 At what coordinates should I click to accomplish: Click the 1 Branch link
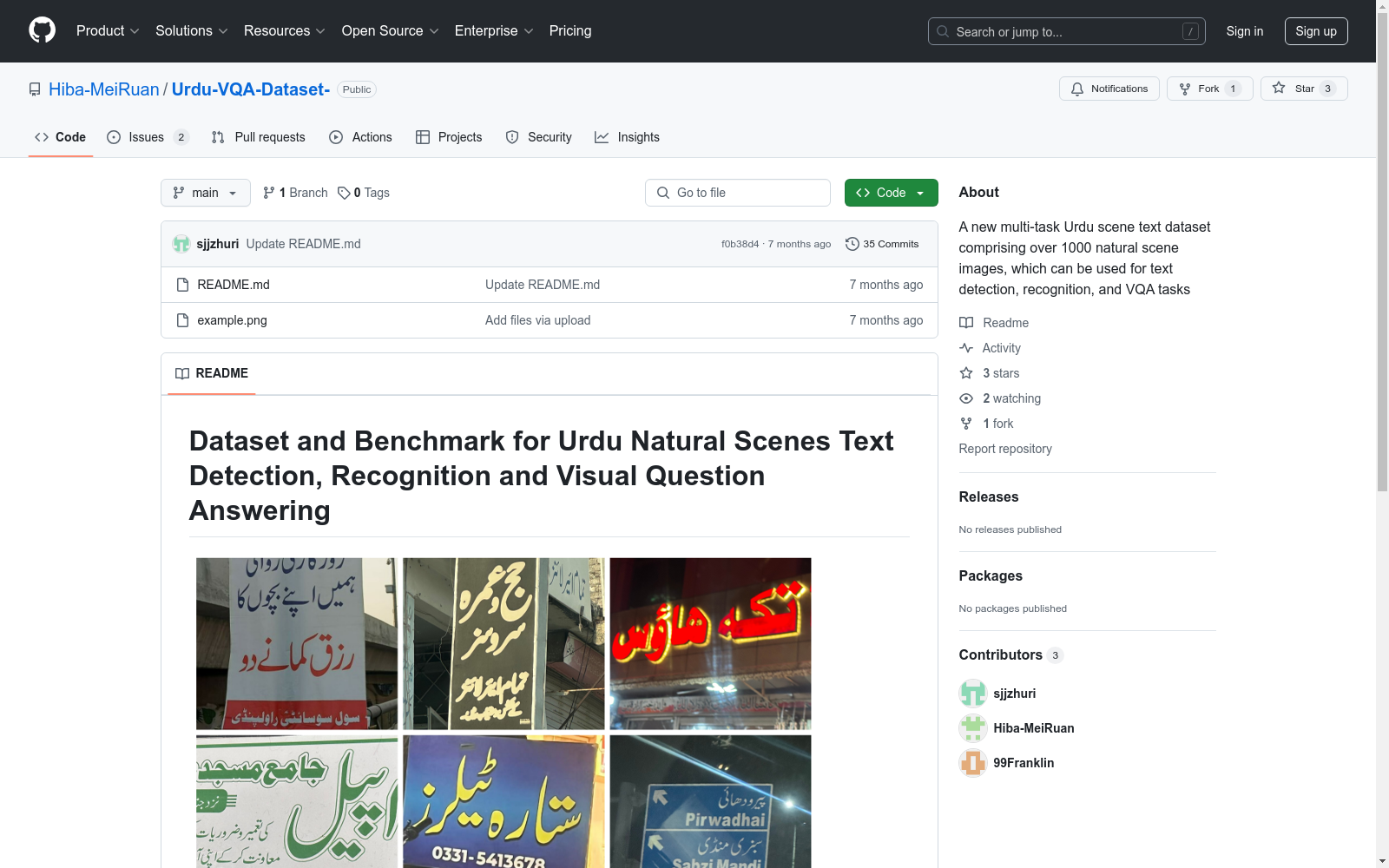(x=295, y=193)
